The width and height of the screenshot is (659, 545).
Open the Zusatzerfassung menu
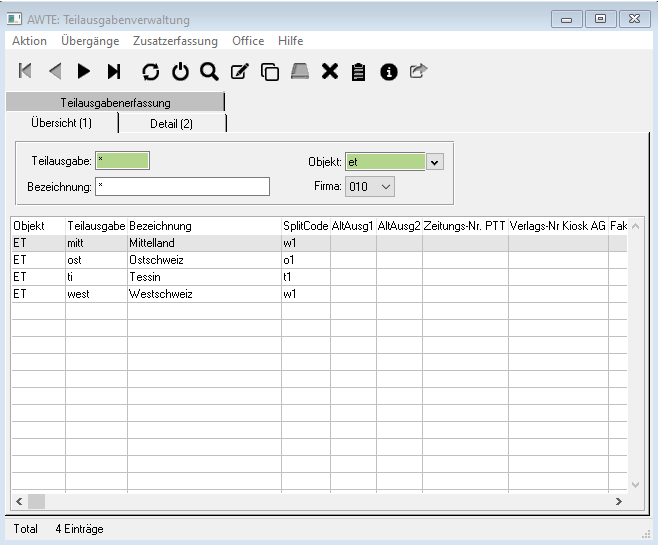[175, 41]
